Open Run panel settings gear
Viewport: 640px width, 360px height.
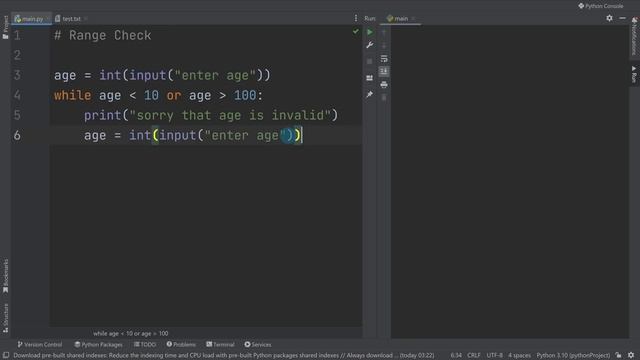coord(609,18)
